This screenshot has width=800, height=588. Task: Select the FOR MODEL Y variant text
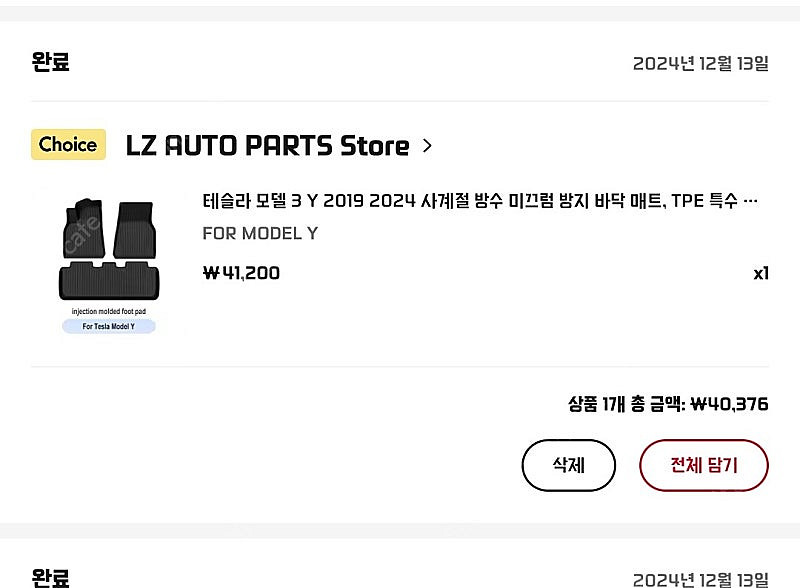coord(260,233)
